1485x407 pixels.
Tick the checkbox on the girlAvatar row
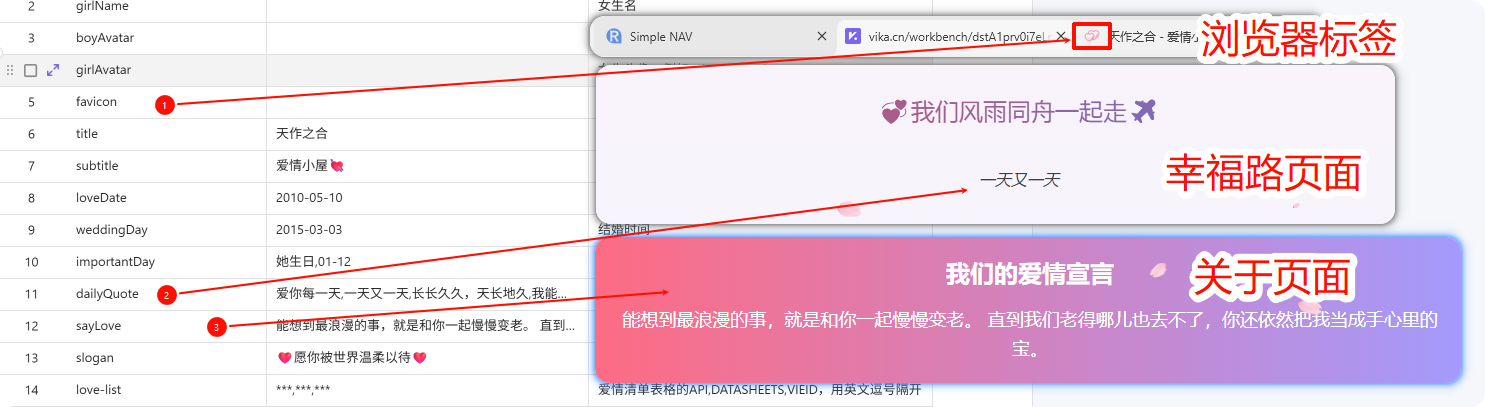(x=31, y=70)
